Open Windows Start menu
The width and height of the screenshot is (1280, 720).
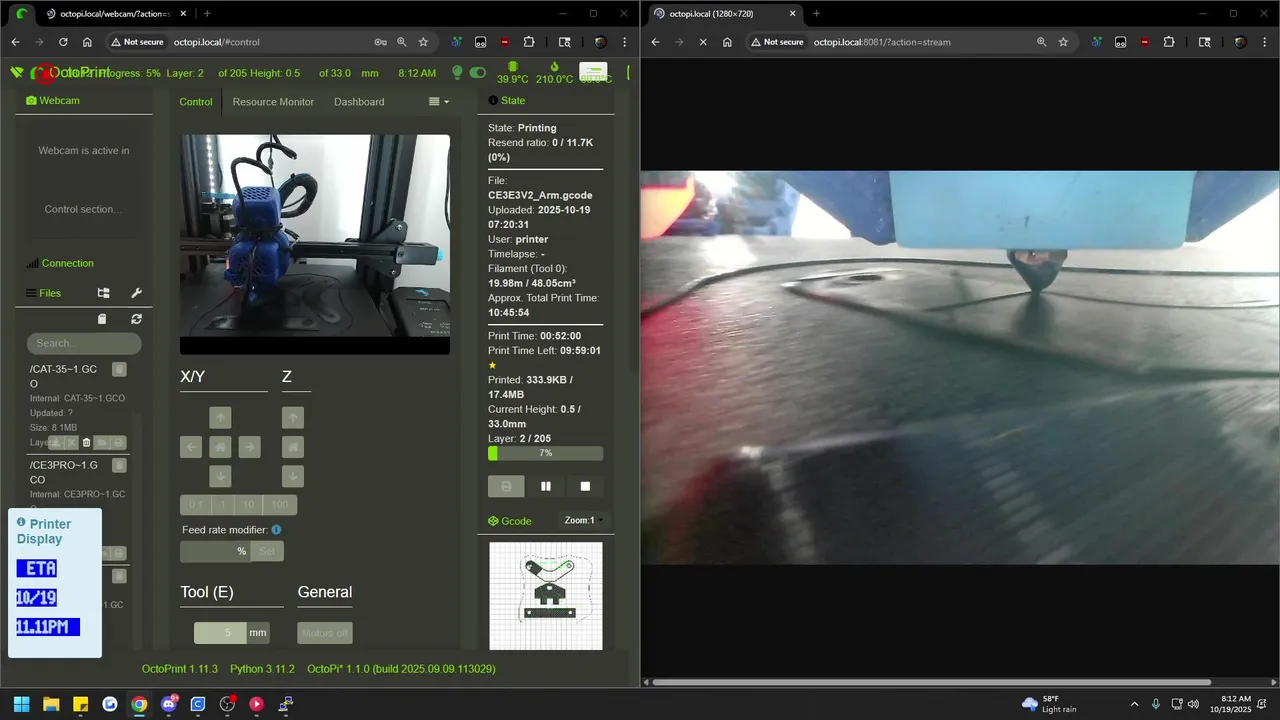21,704
